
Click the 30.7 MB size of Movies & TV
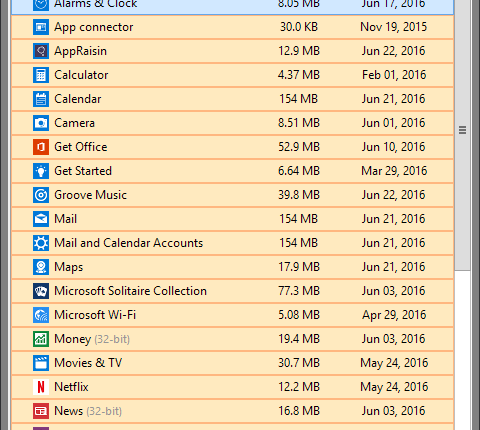tap(299, 363)
